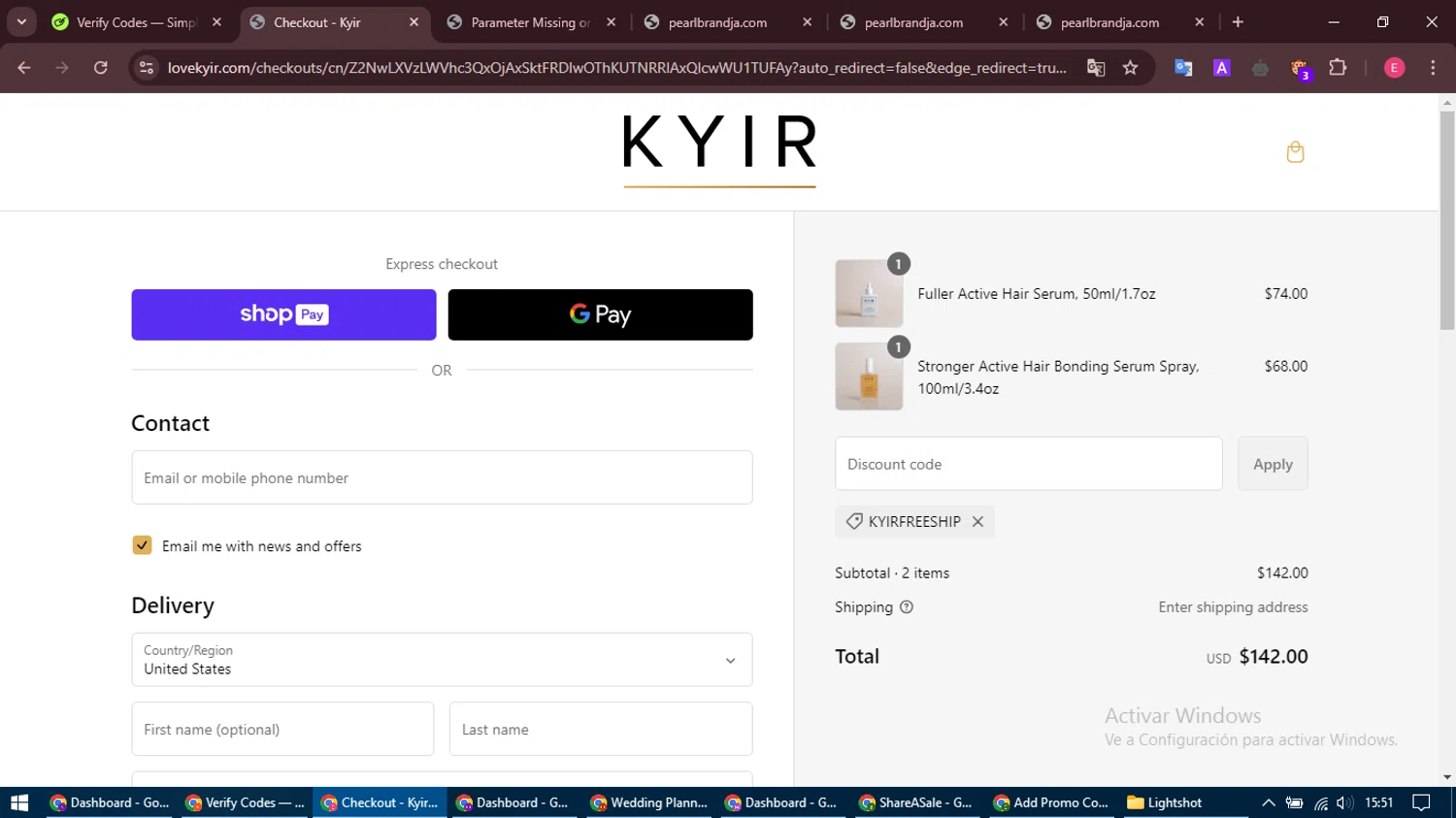Switch to the third pearlbrandja.com tab

(1119, 22)
